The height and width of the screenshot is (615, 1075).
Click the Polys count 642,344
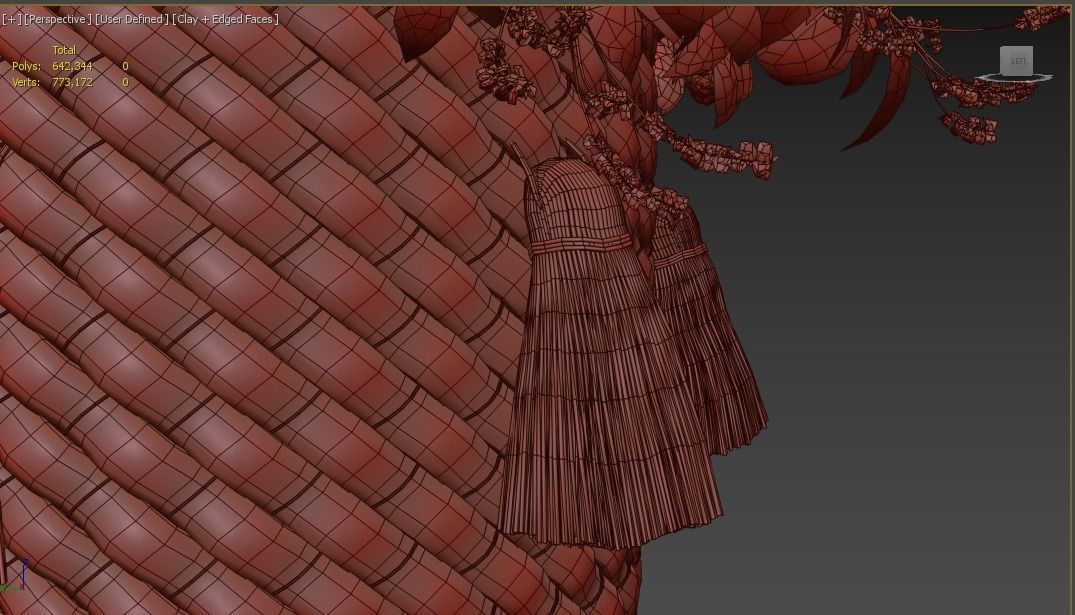point(72,66)
